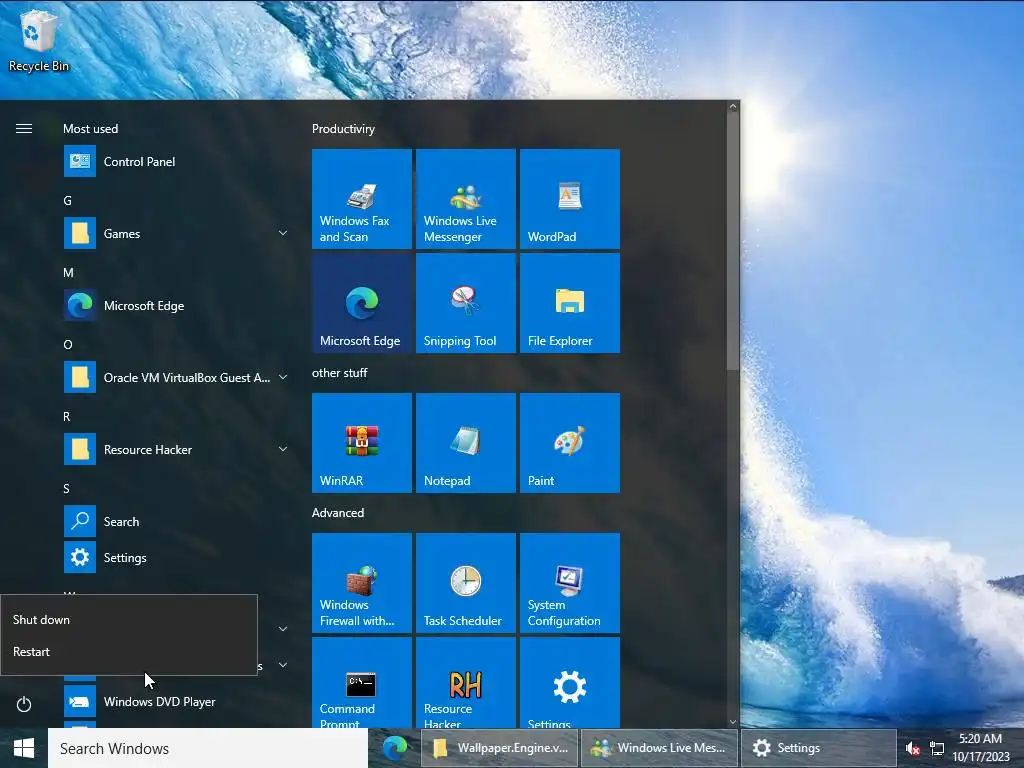
Task: Click the Power button icon
Action: [24, 704]
